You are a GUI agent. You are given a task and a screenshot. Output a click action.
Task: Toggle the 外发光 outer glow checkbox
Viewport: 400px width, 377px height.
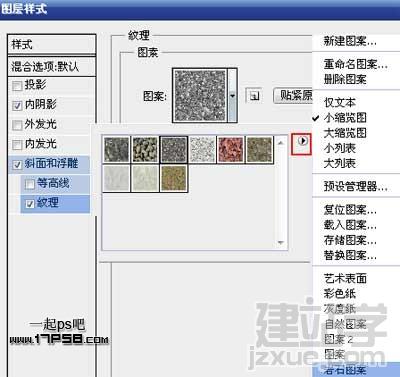[17, 126]
